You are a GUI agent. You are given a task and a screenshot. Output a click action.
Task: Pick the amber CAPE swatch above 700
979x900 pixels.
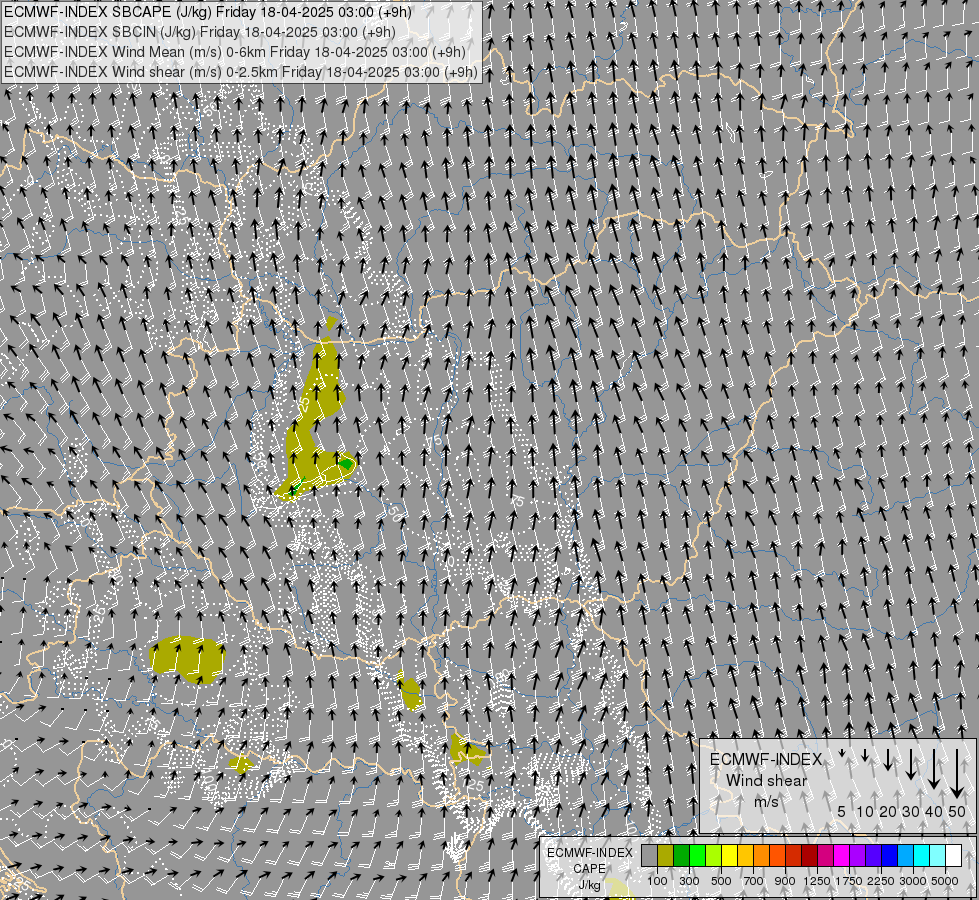745,856
